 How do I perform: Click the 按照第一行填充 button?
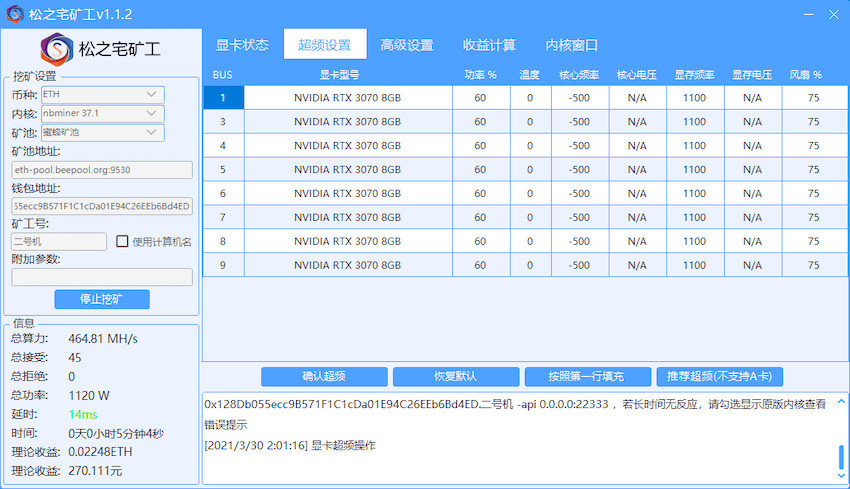588,376
